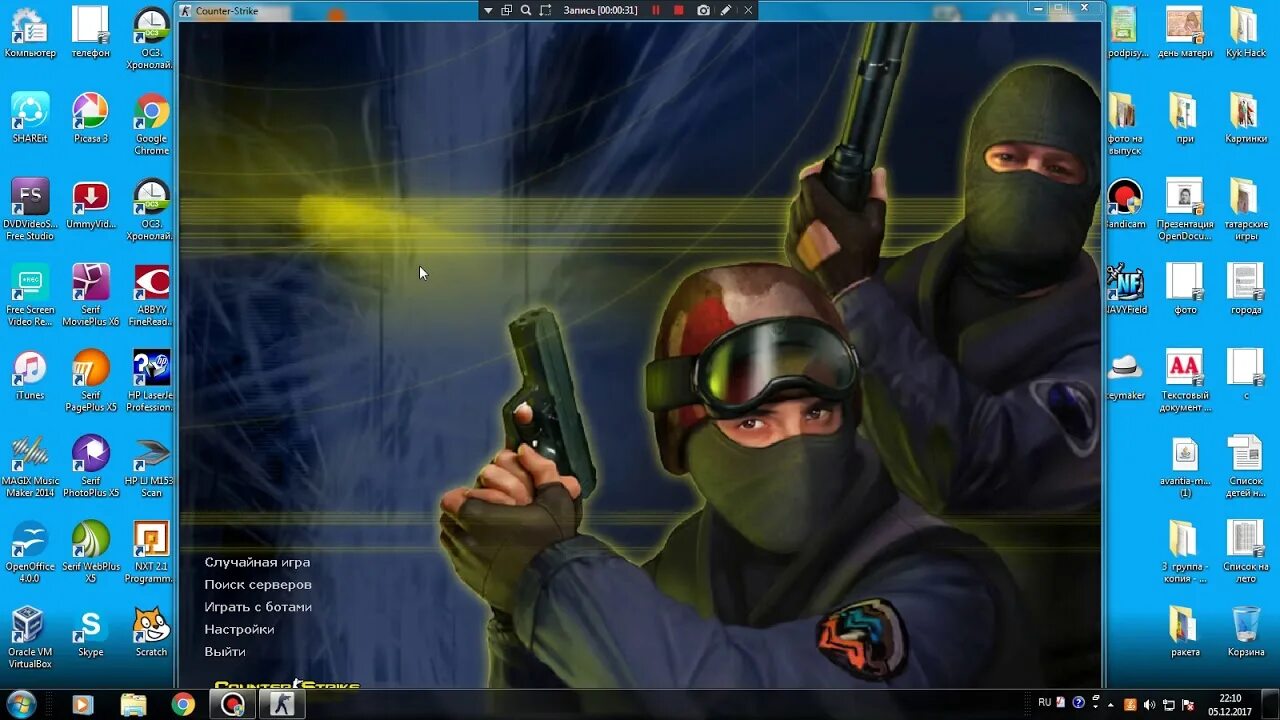
Task: Open volume speaker tray icon
Action: pyautogui.click(x=1149, y=705)
